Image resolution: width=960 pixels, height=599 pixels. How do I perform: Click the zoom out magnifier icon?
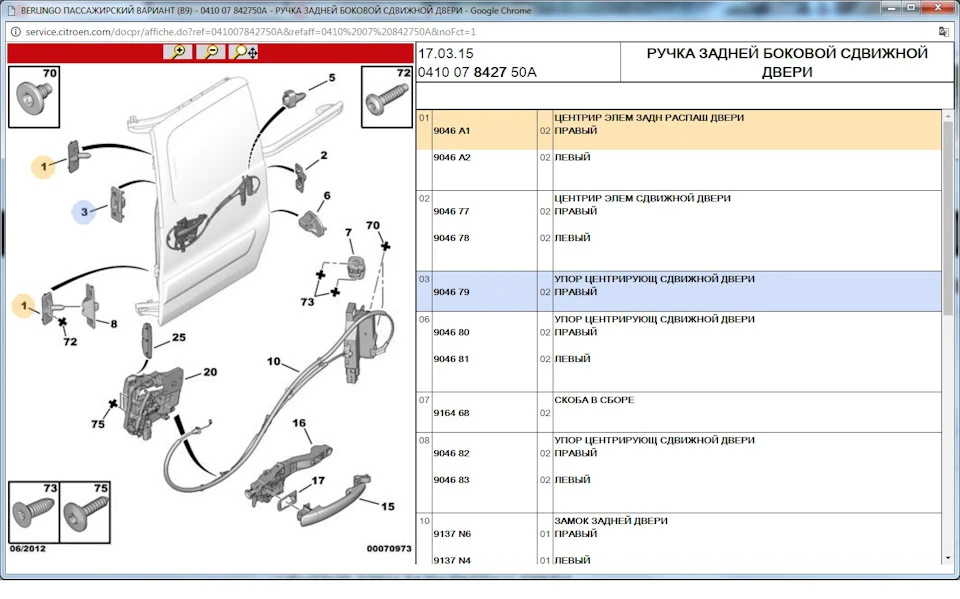pyautogui.click(x=211, y=52)
